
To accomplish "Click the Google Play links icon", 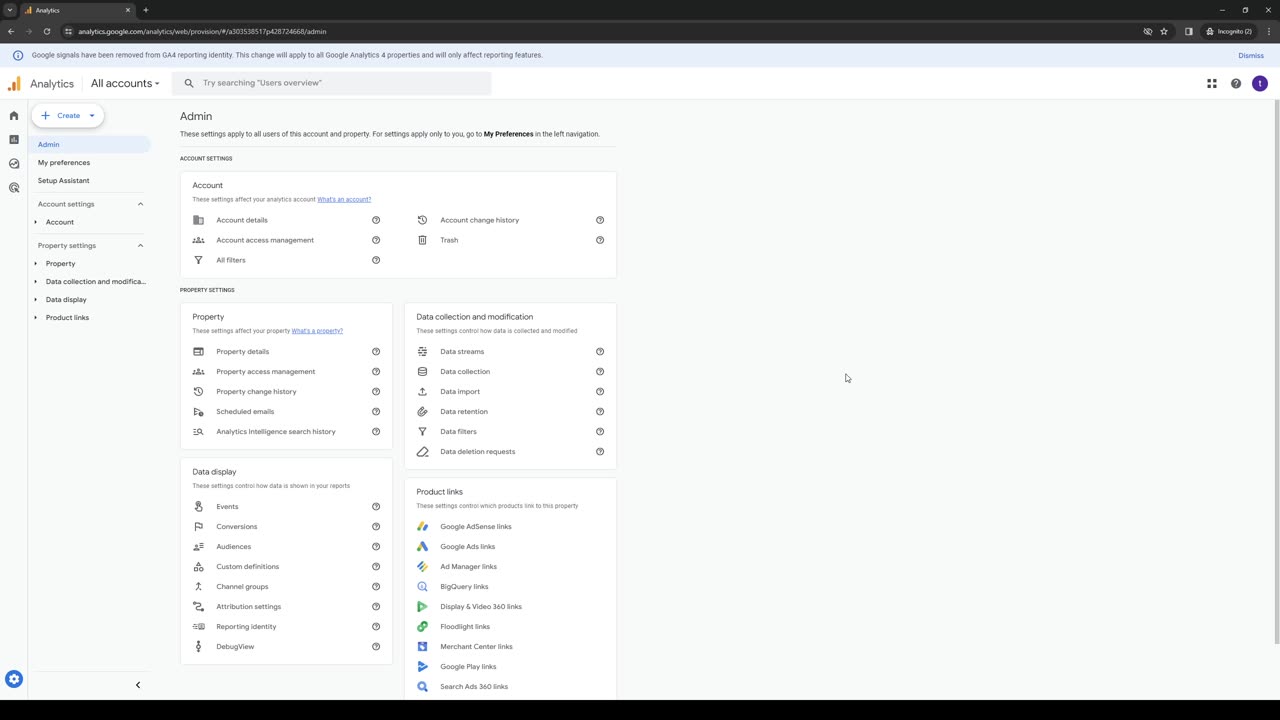I will (x=422, y=667).
